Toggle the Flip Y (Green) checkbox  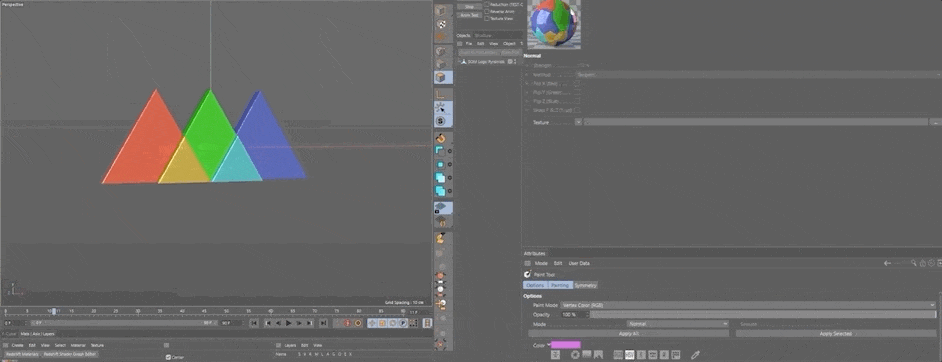point(577,92)
